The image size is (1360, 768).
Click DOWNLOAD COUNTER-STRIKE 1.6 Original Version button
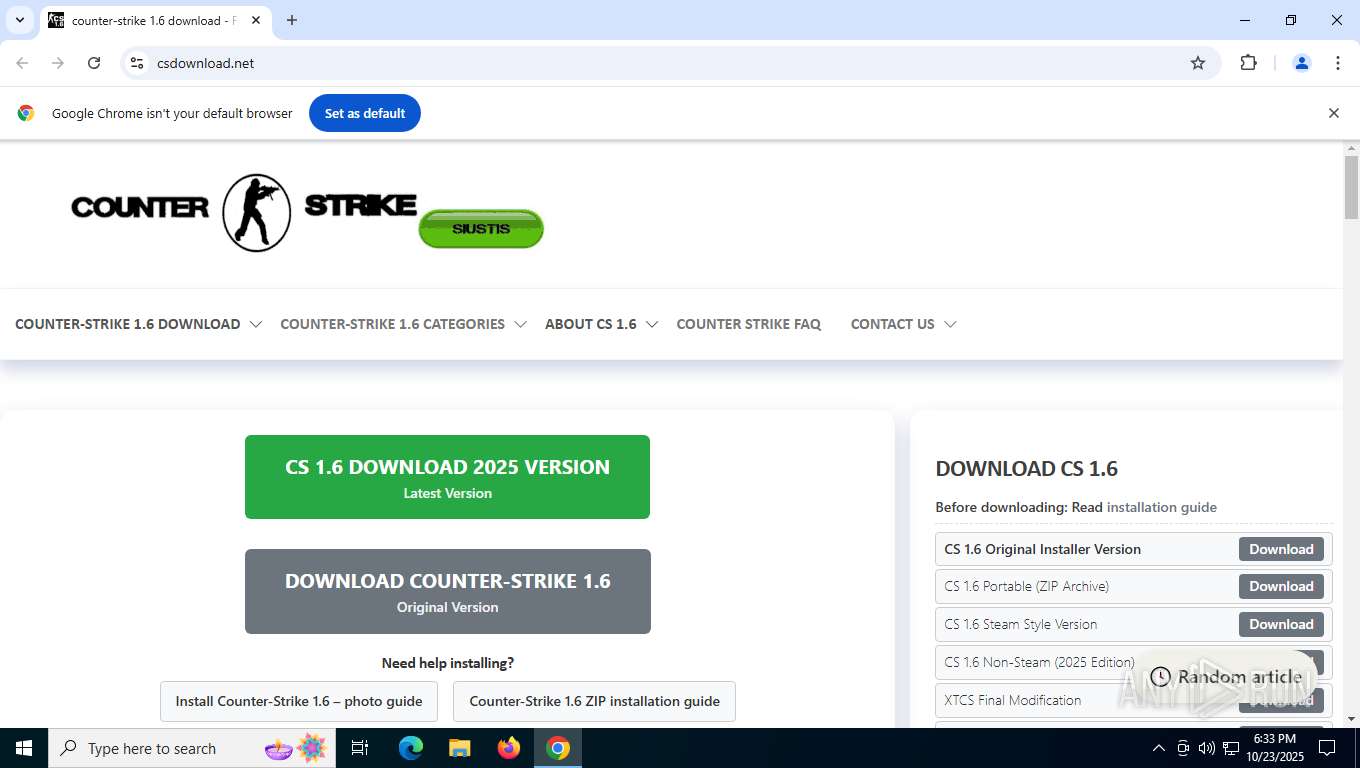(447, 591)
